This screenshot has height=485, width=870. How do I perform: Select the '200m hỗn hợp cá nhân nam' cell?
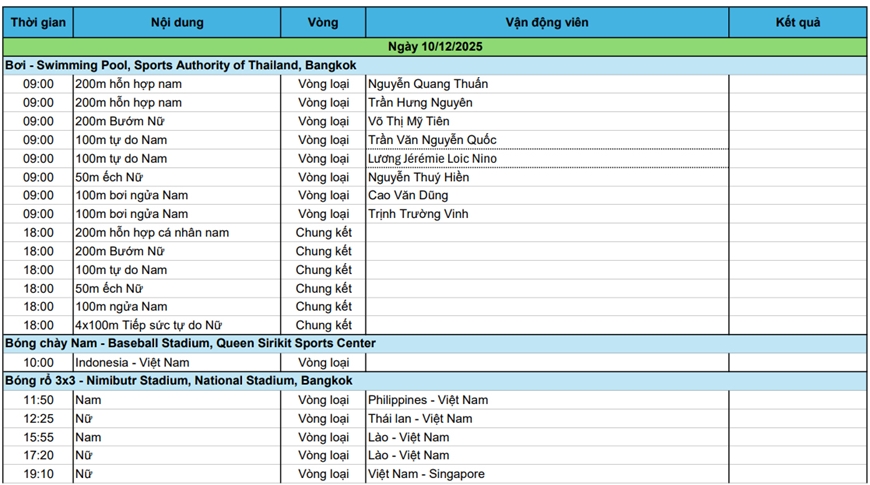click(152, 233)
